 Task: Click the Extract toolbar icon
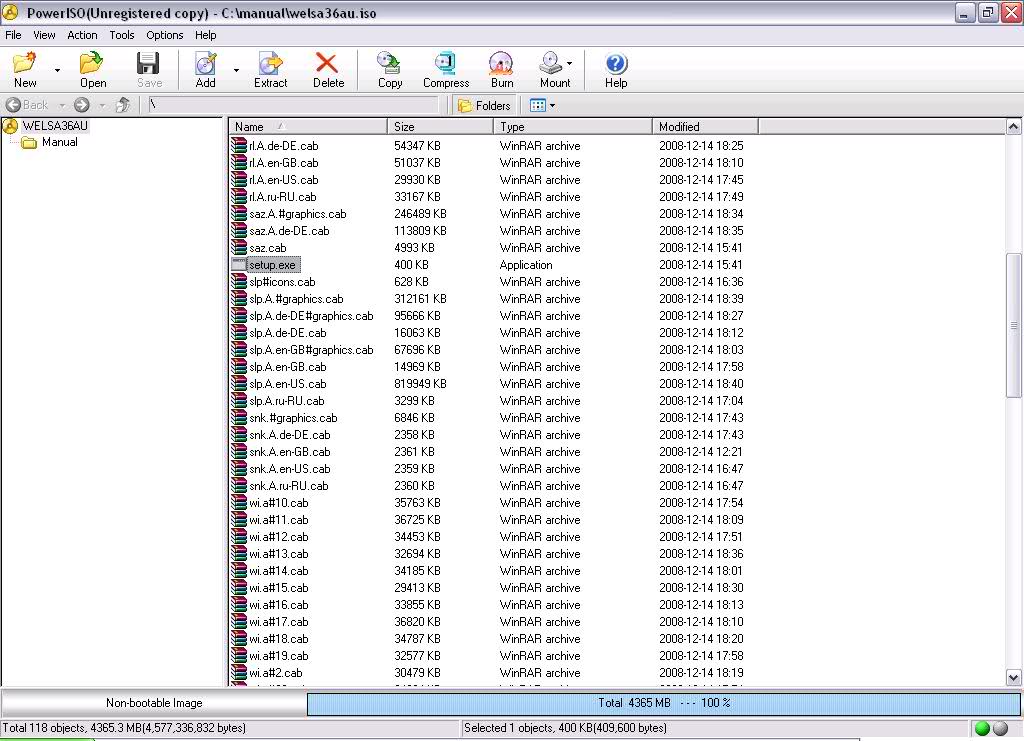(x=270, y=63)
